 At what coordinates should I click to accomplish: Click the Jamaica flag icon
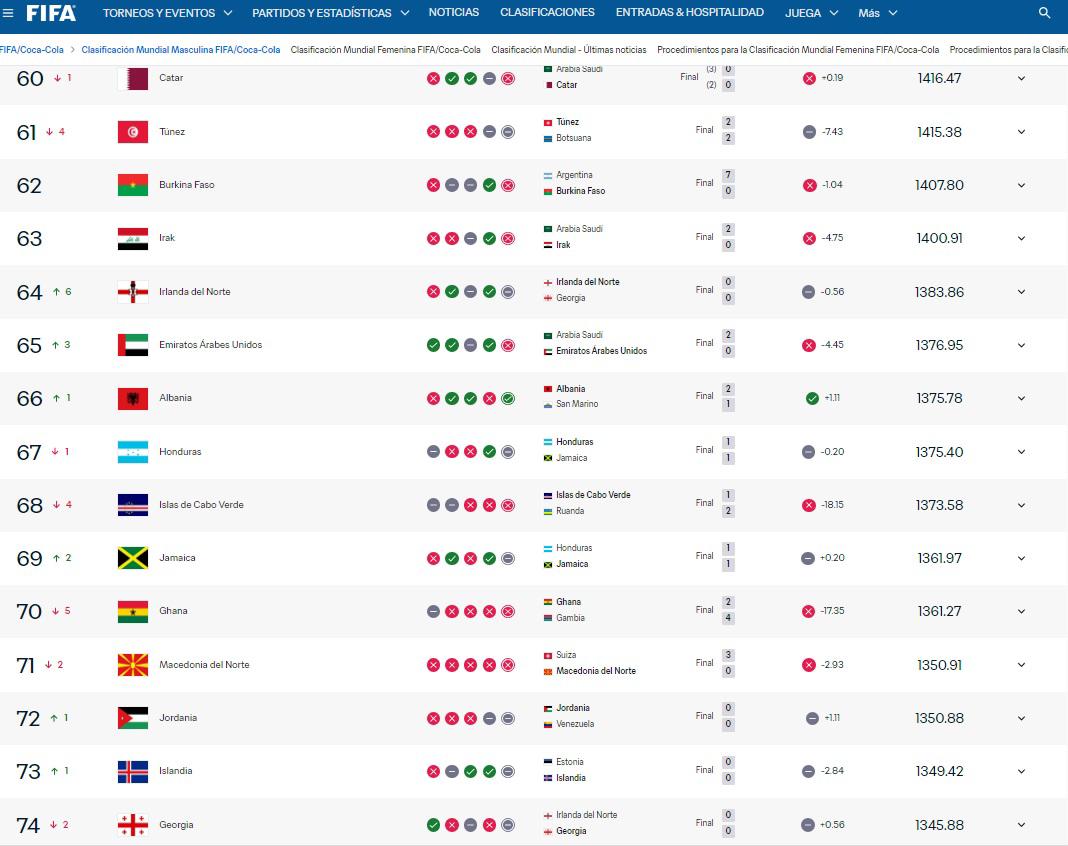point(133,558)
